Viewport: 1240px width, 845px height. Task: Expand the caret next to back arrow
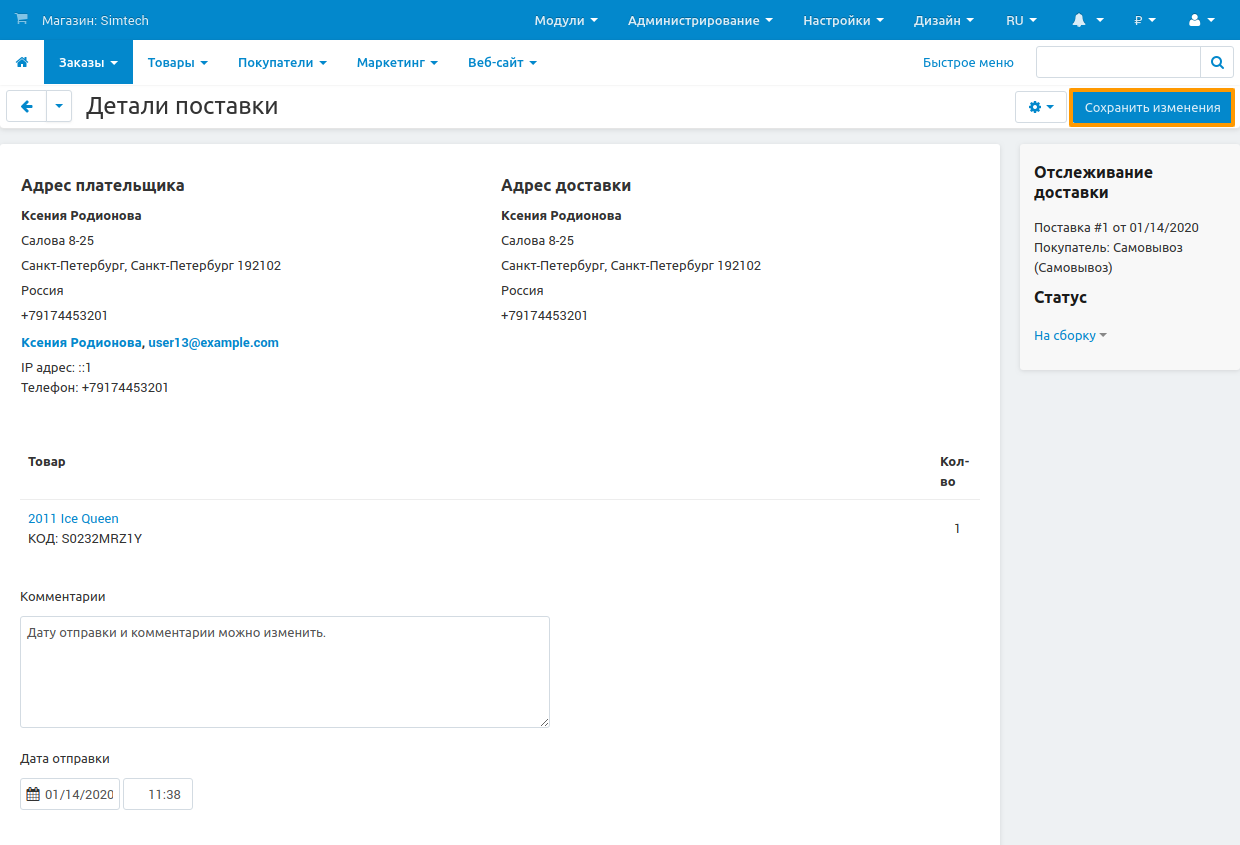click(59, 106)
